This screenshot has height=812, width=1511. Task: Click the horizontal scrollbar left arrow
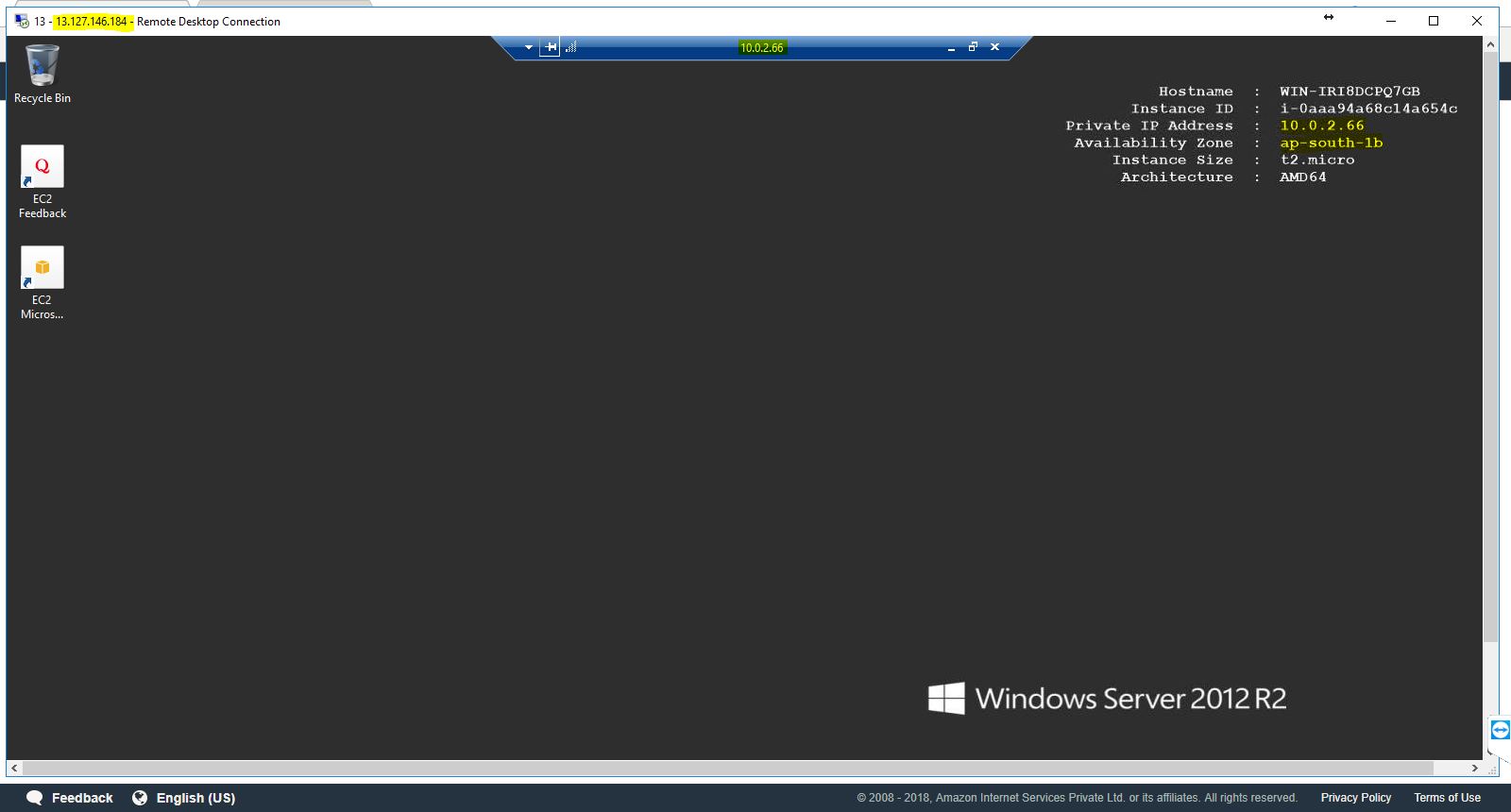pyautogui.click(x=13, y=769)
